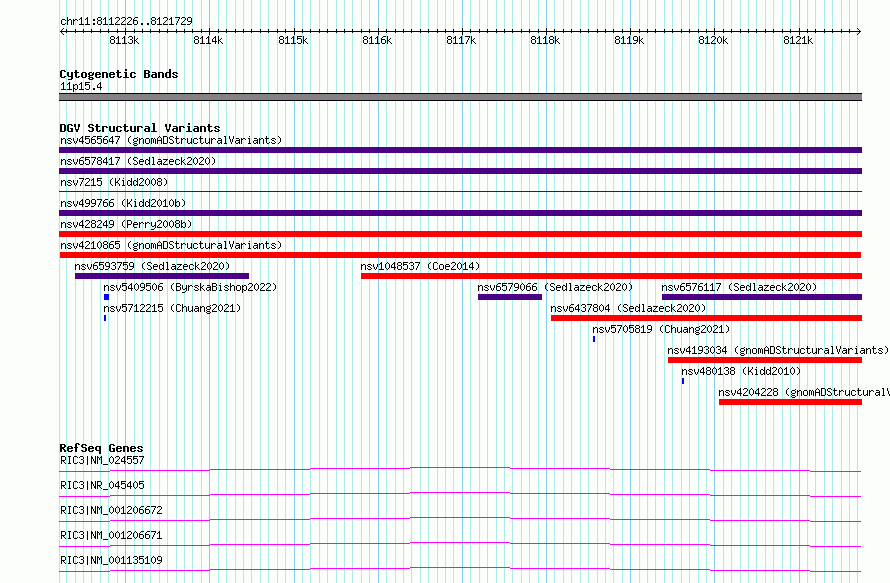Click the 8116k ruler tick label

pyautogui.click(x=377, y=40)
